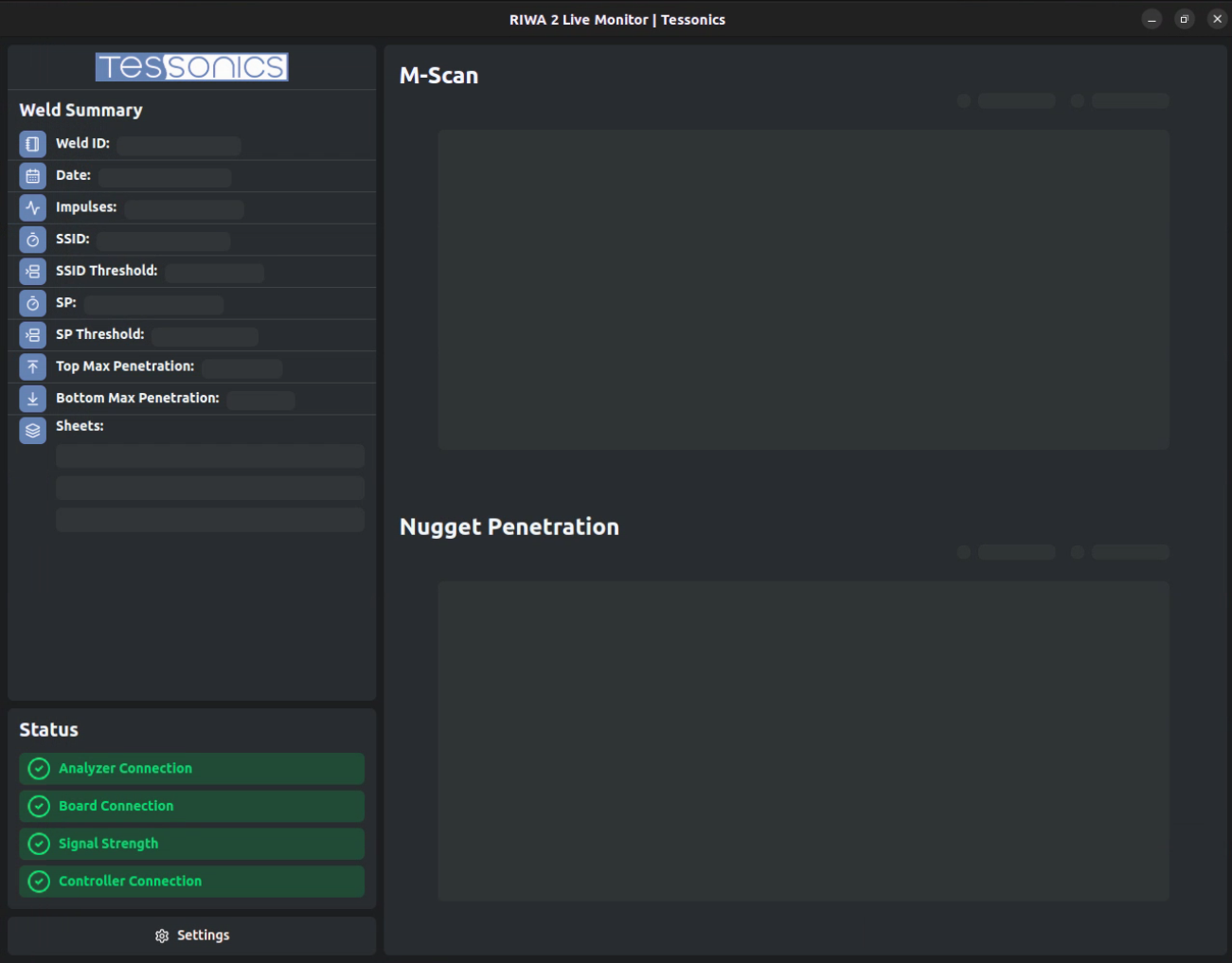Click the Weld ID label

click(x=82, y=143)
